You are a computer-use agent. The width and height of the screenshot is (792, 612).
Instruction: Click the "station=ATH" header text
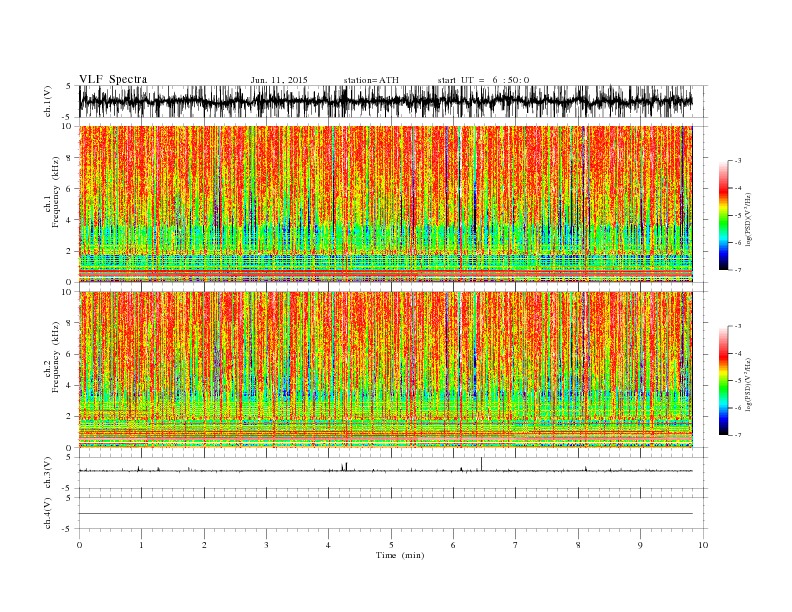pyautogui.click(x=371, y=80)
